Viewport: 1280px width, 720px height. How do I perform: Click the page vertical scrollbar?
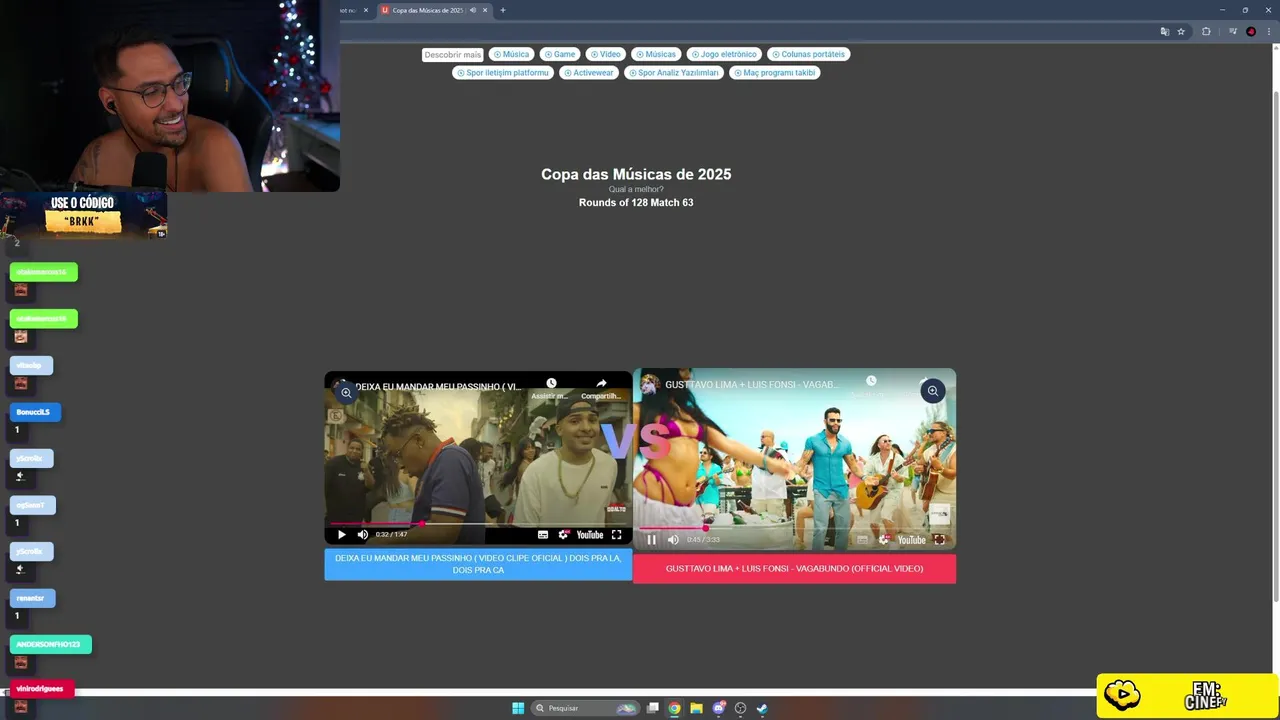coord(1275,345)
